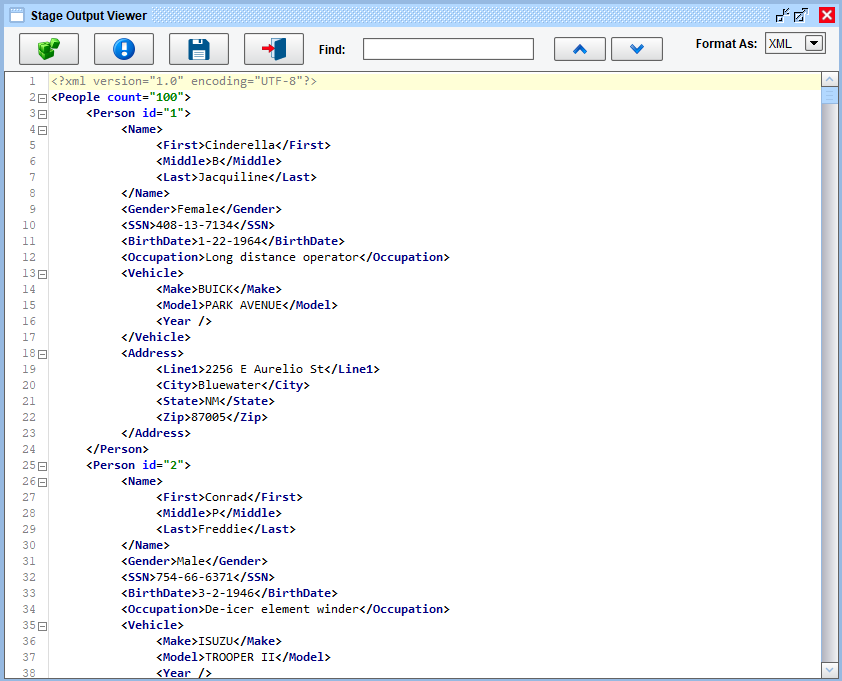The width and height of the screenshot is (842, 681).
Task: Collapse the Address element on line 18
Action: pyautogui.click(x=42, y=354)
